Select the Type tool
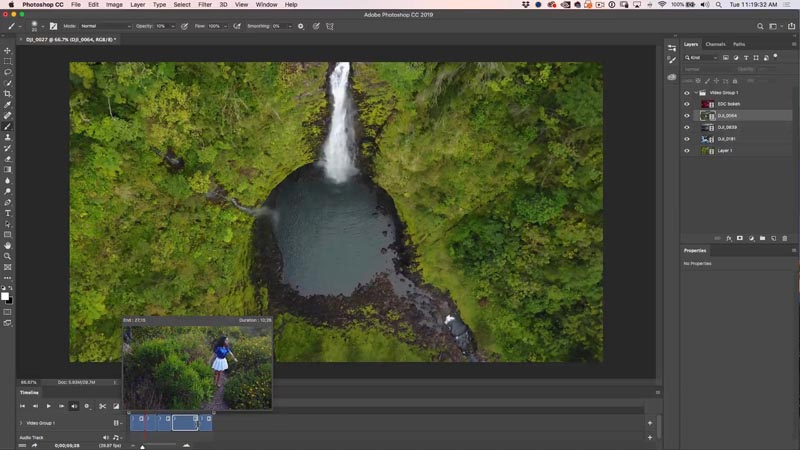This screenshot has height=450, width=800. point(7,213)
